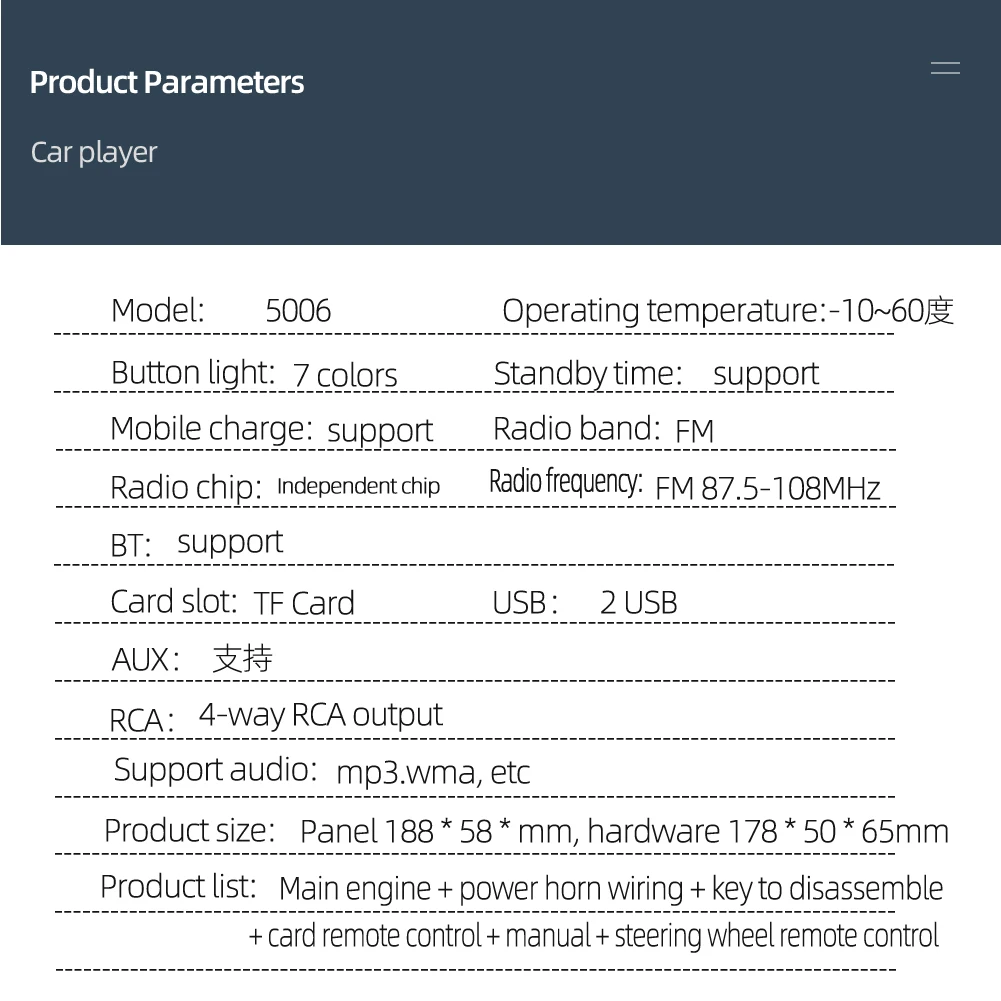
Task: Click FM 87.5-108MHz frequency value
Action: [x=767, y=488]
